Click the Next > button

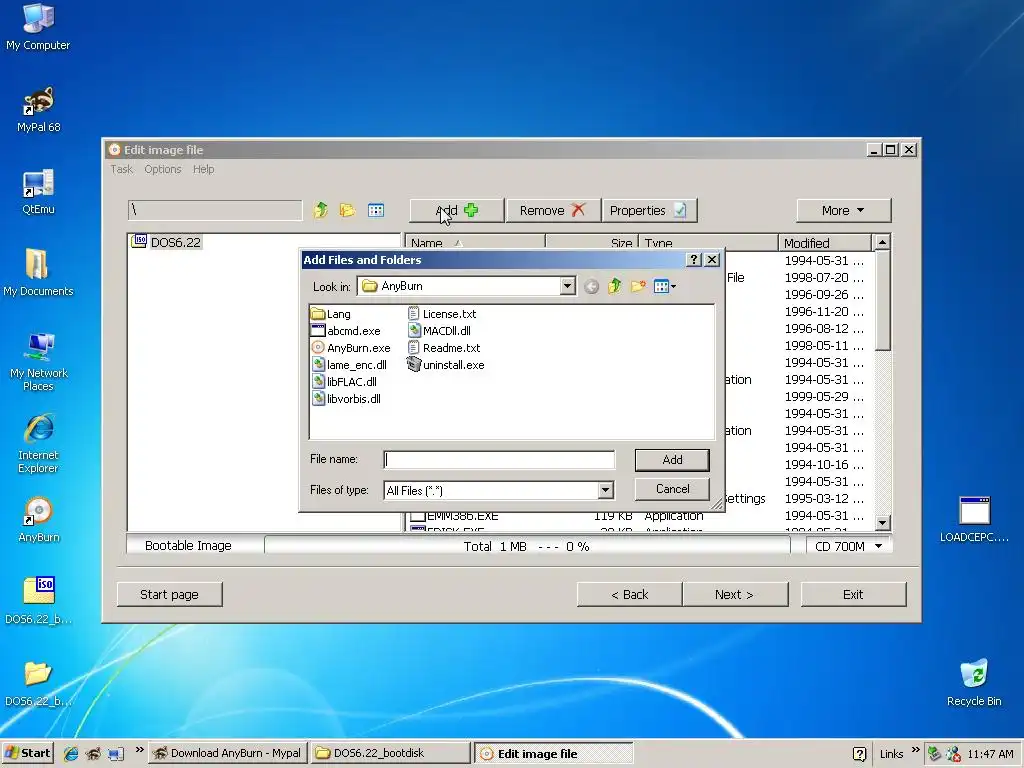point(735,594)
